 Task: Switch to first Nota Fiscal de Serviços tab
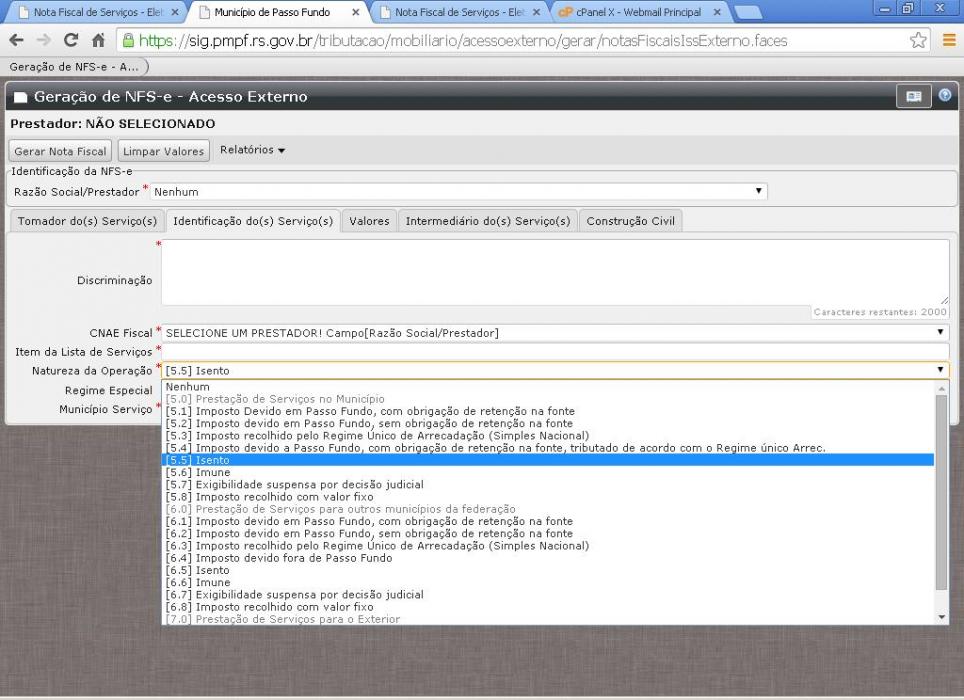point(97,12)
